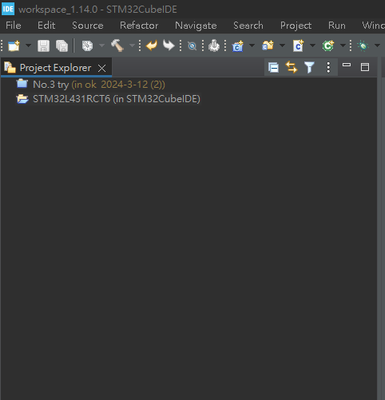The height and width of the screenshot is (400, 385).
Task: Open the Navigate menu
Action: pos(196,25)
